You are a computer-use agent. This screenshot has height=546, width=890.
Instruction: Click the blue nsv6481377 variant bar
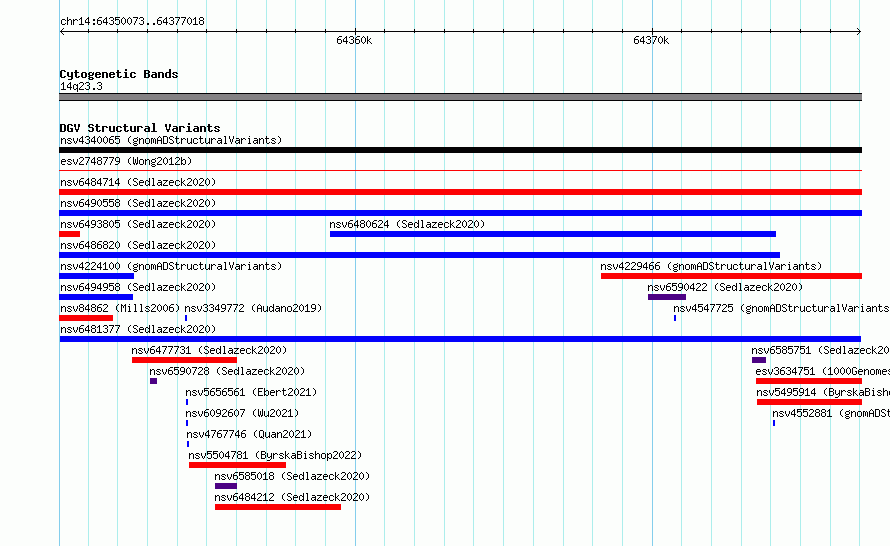coord(460,339)
